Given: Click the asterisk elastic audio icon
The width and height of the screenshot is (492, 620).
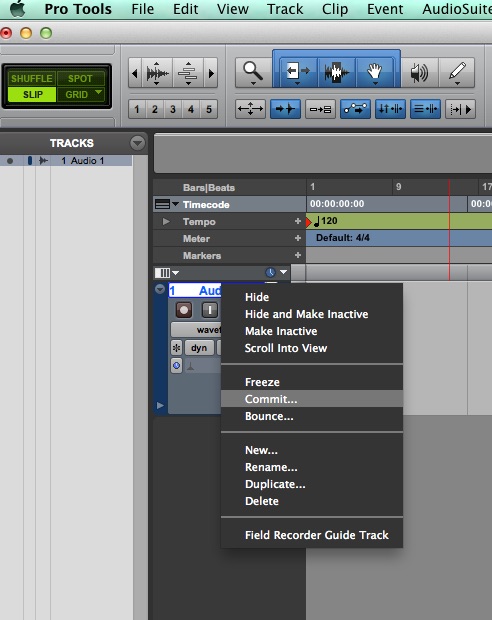Looking at the screenshot, I should click(x=176, y=348).
